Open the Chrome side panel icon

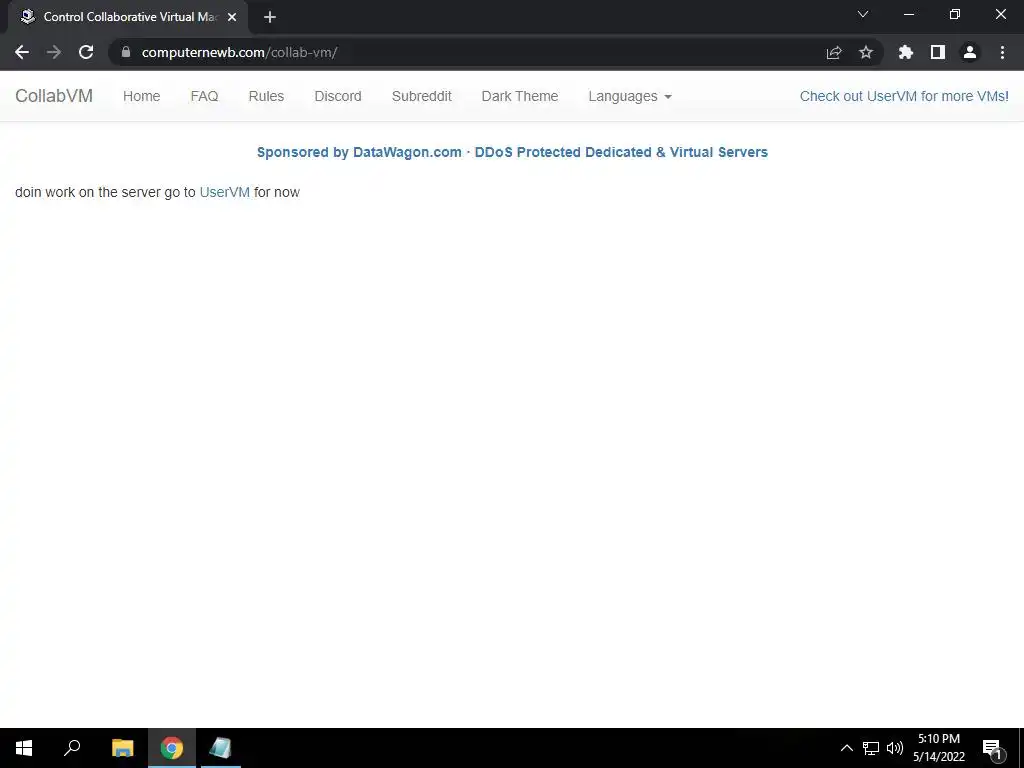click(x=938, y=52)
